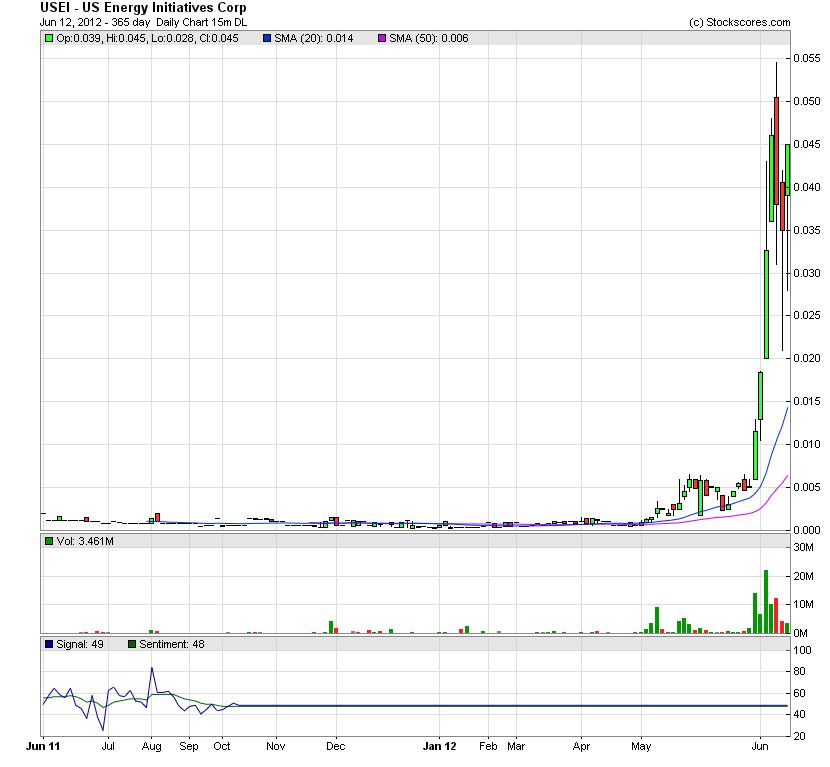Click the Jan 12 date axis label
The image size is (830, 767).
coord(439,746)
